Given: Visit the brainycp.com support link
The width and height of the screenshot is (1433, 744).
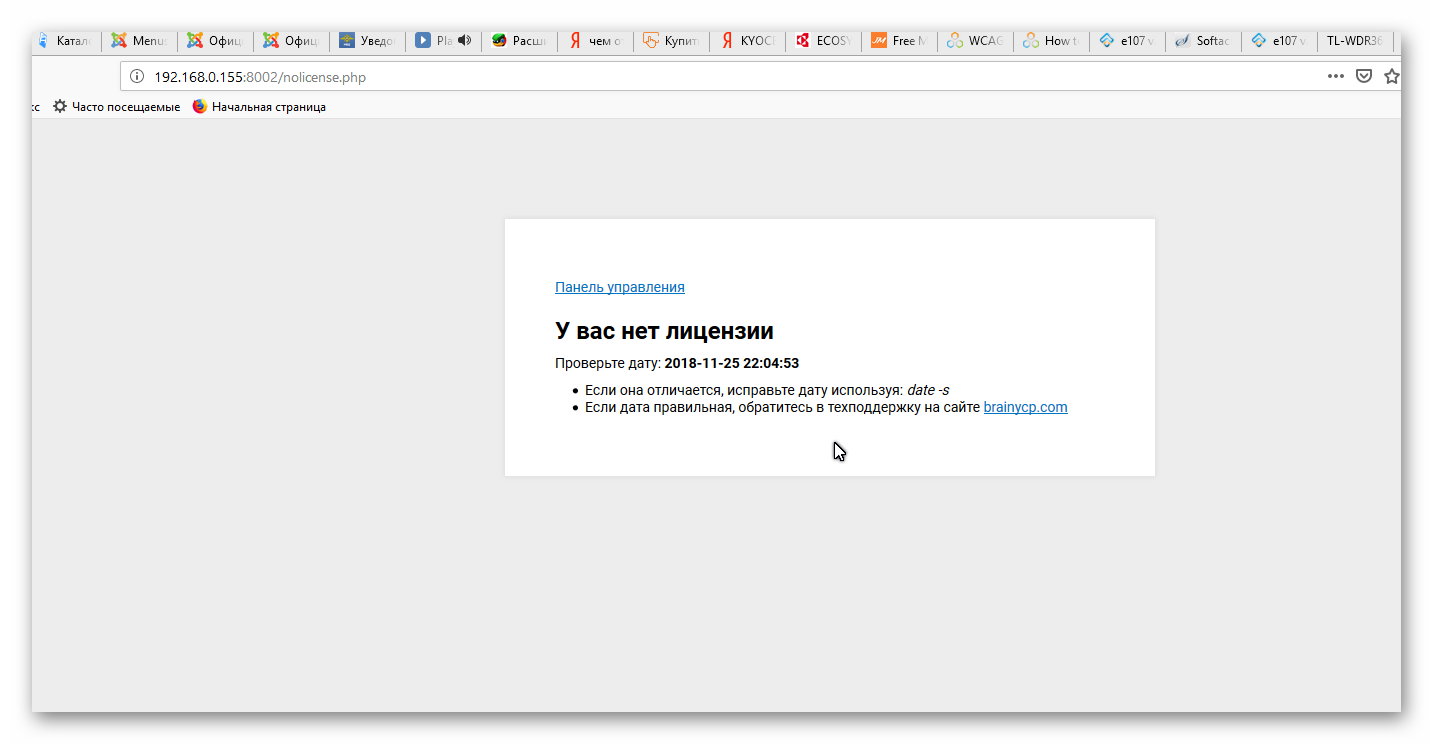Looking at the screenshot, I should tap(1025, 407).
